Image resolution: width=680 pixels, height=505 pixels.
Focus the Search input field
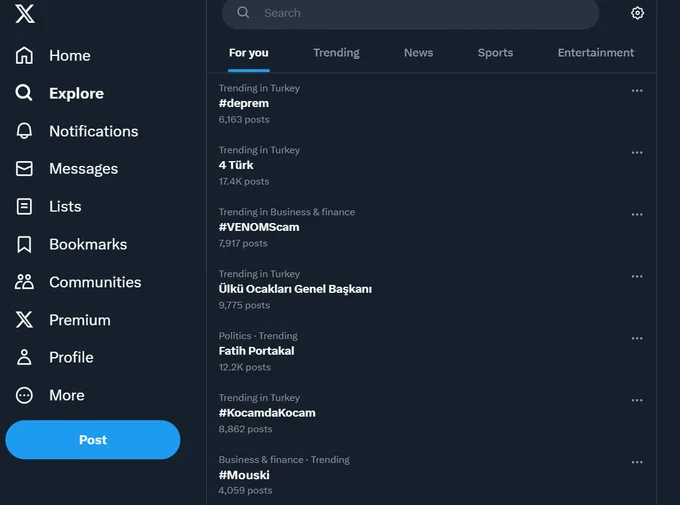click(x=411, y=13)
